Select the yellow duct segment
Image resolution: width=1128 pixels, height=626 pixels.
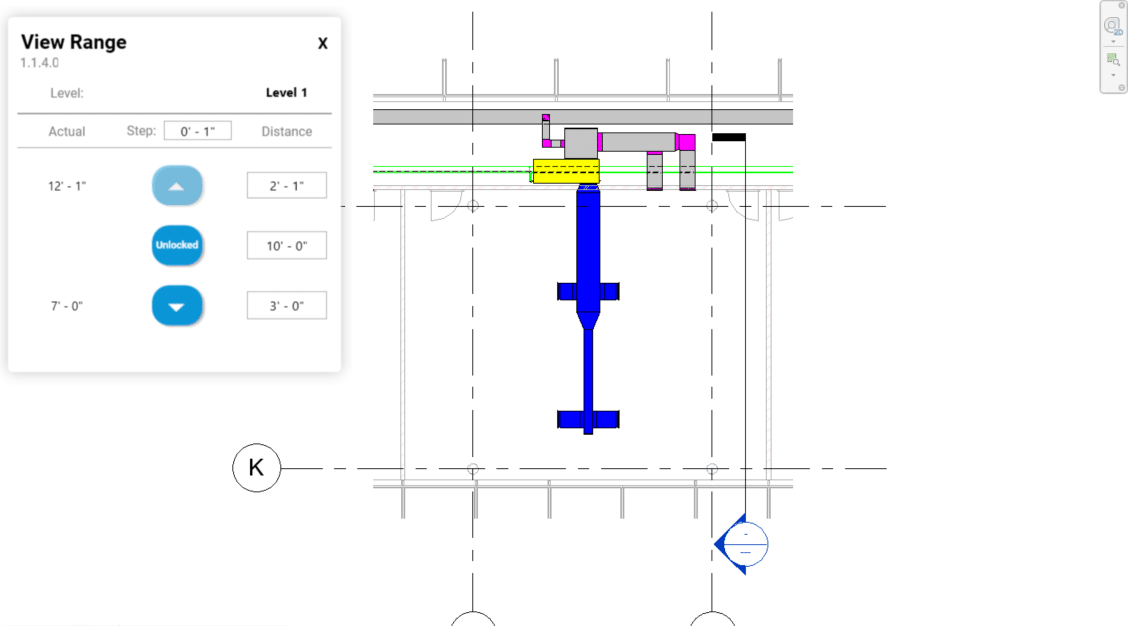click(566, 171)
